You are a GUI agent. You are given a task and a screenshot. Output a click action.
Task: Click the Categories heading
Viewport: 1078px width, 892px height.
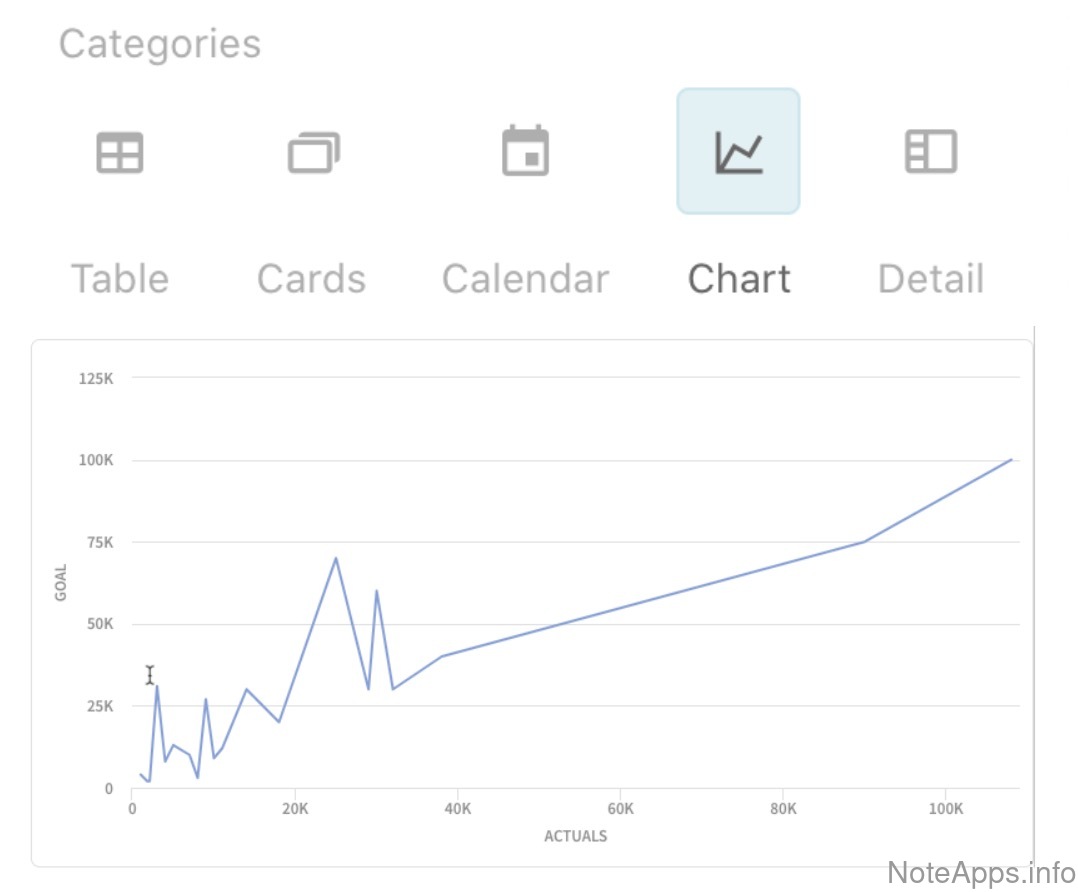point(160,44)
